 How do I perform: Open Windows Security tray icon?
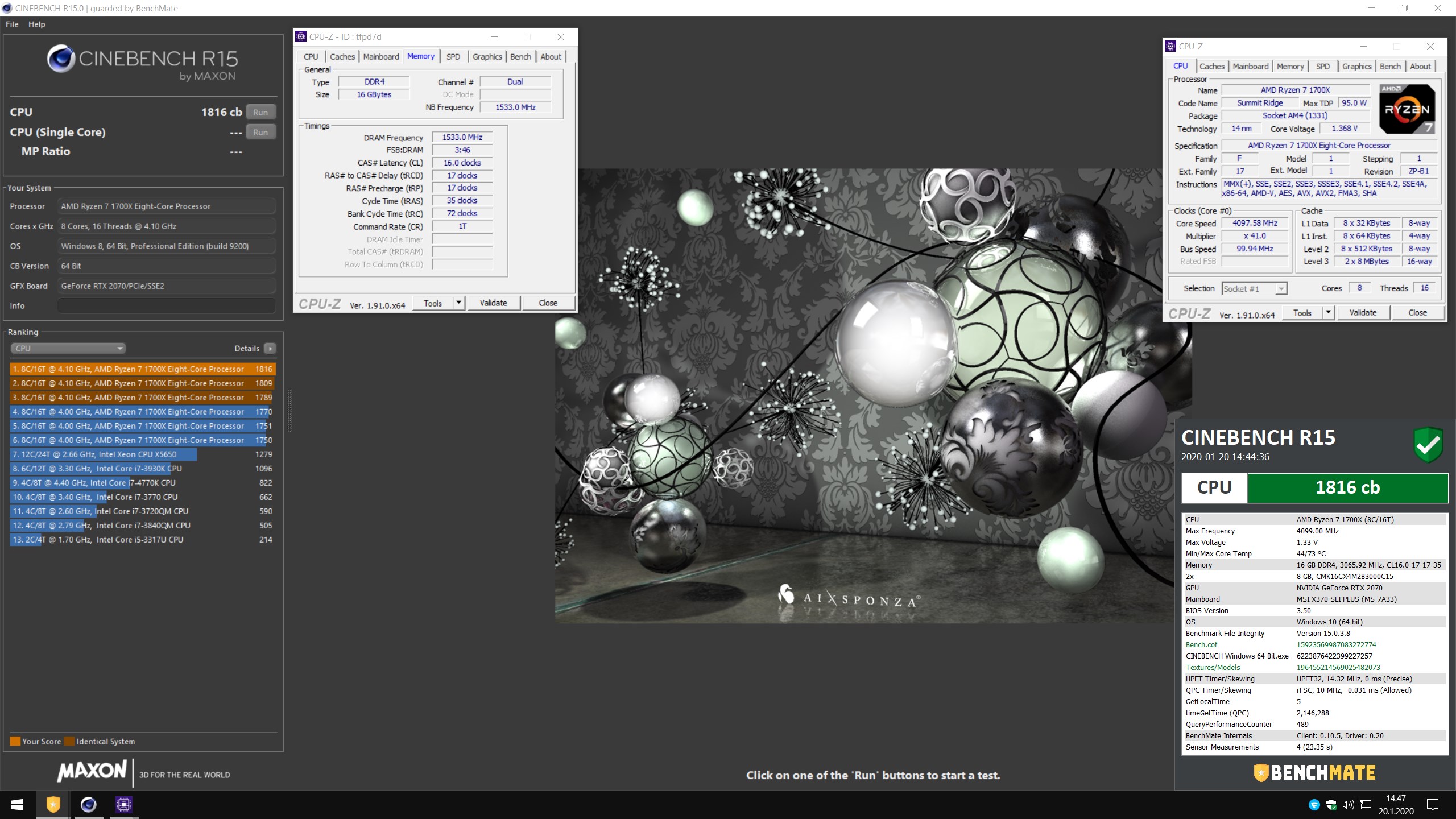[1331, 805]
